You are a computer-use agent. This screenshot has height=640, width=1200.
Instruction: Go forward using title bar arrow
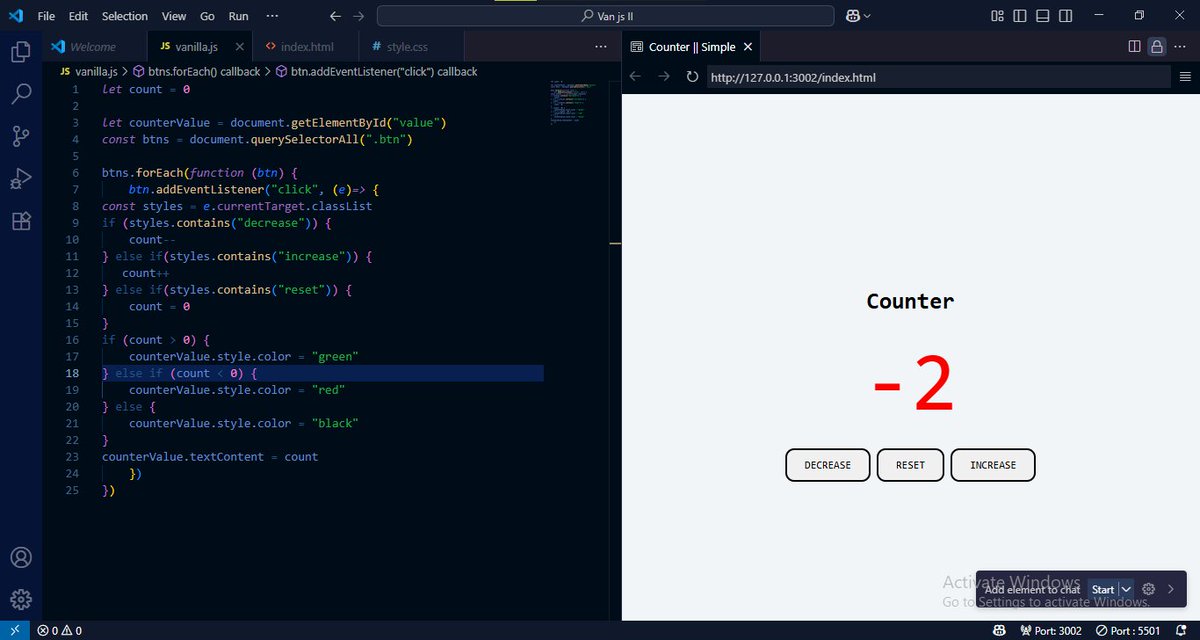[x=359, y=16]
